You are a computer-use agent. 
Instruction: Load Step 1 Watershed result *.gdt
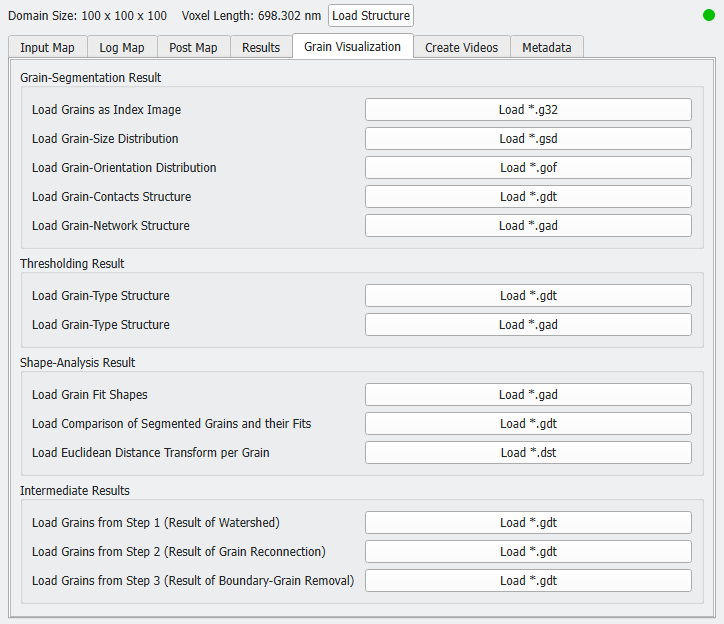coord(528,522)
